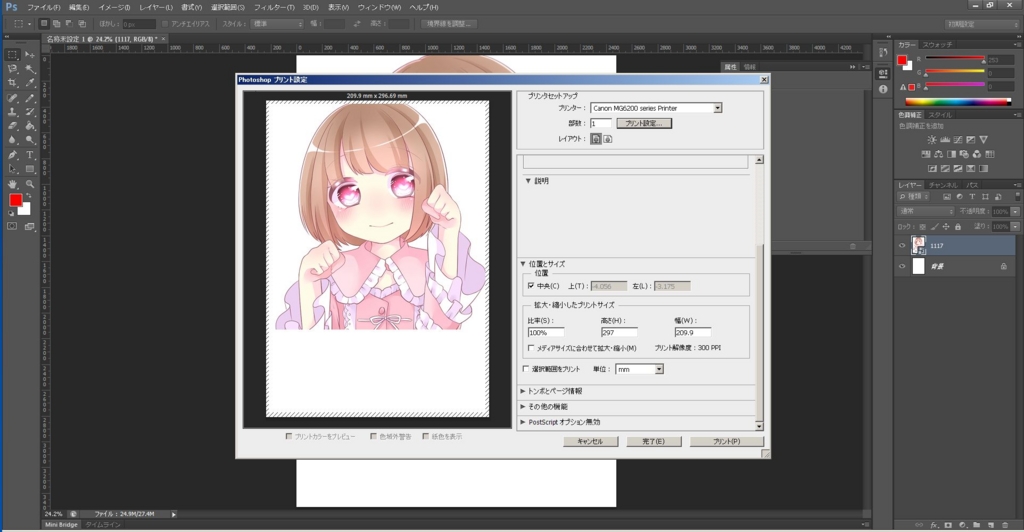Viewport: 1024px width, 532px height.
Task: Tick the 紙色を表示 checkbox
Action: click(426, 436)
